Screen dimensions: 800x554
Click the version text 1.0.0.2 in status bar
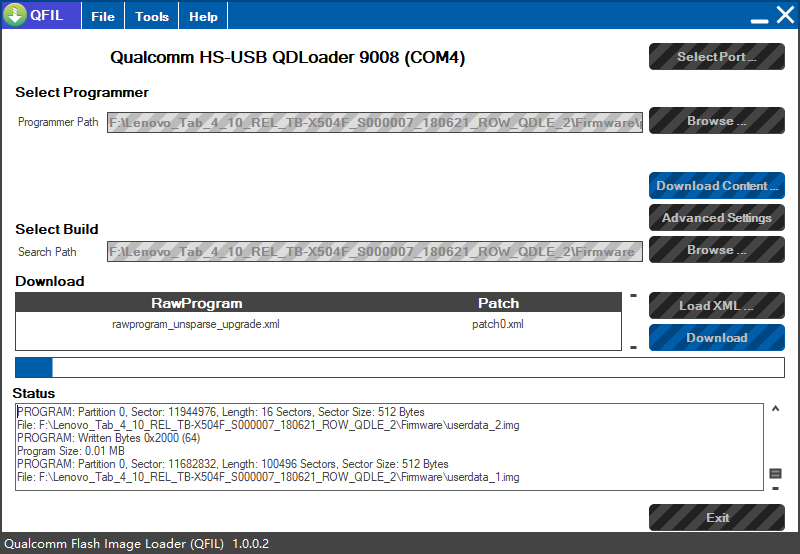(x=251, y=544)
